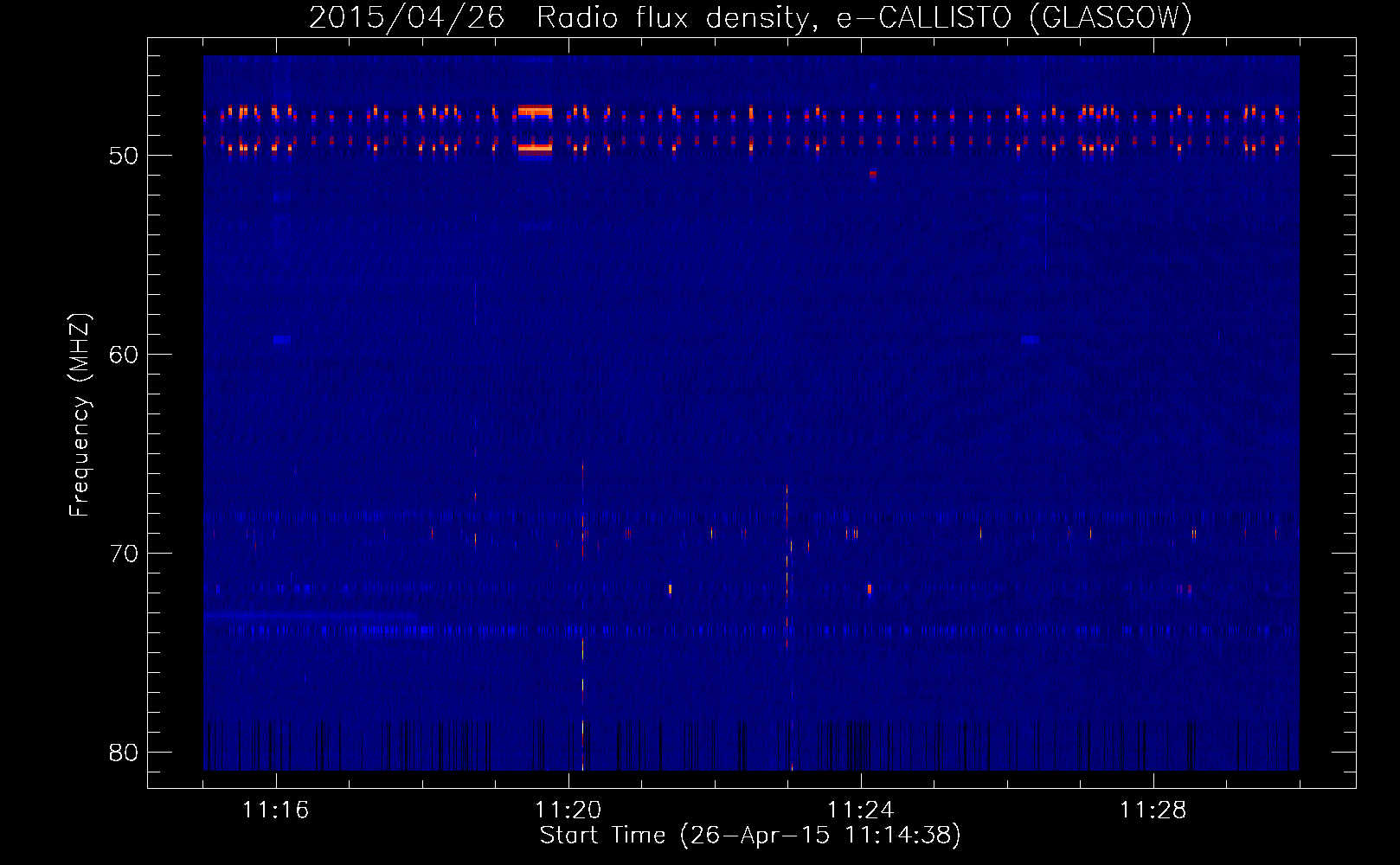
Task: Click the 11:28 time tick label
Action: pyautogui.click(x=1153, y=811)
